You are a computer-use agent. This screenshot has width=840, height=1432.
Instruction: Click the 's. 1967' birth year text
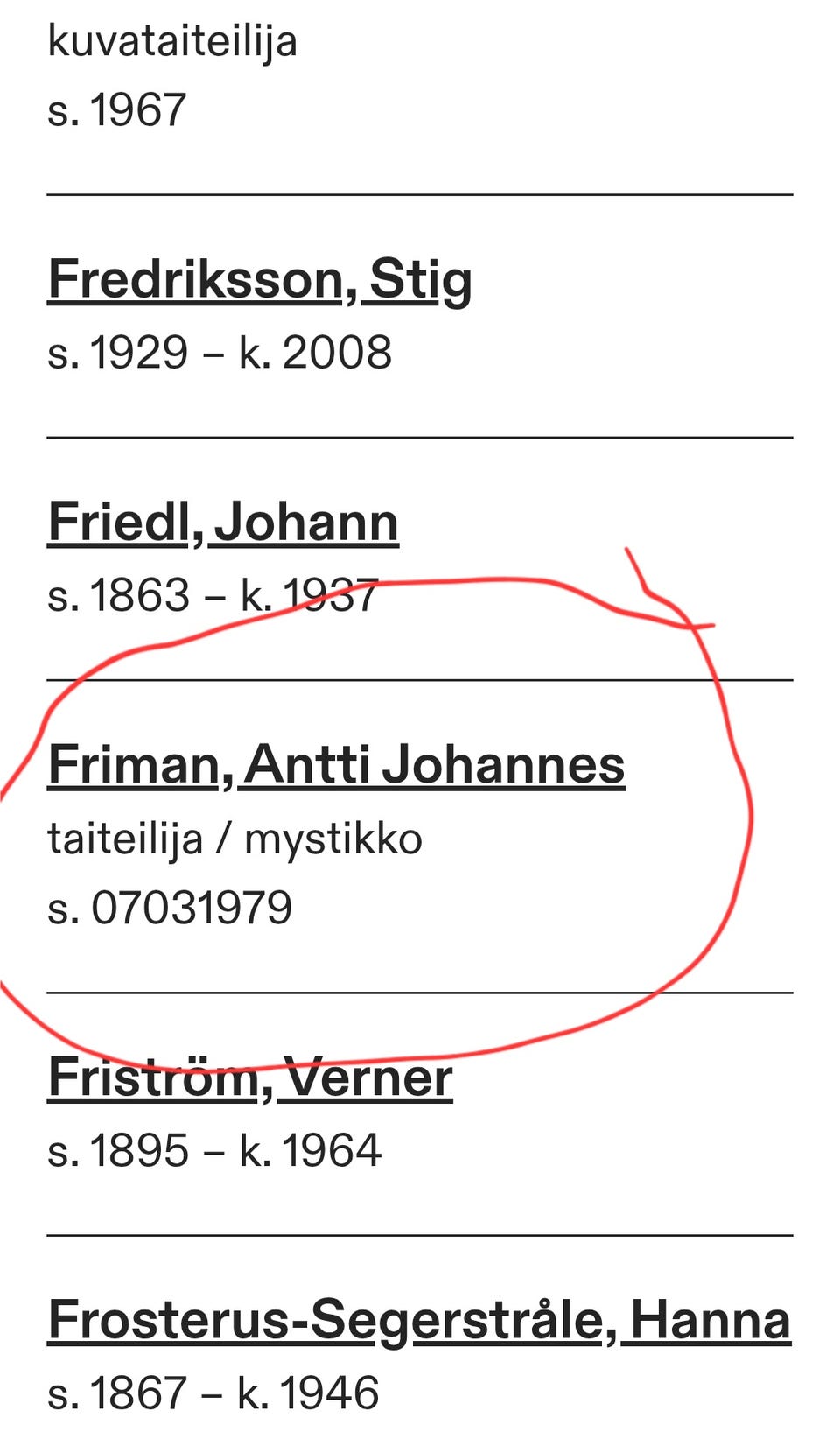pyautogui.click(x=116, y=110)
